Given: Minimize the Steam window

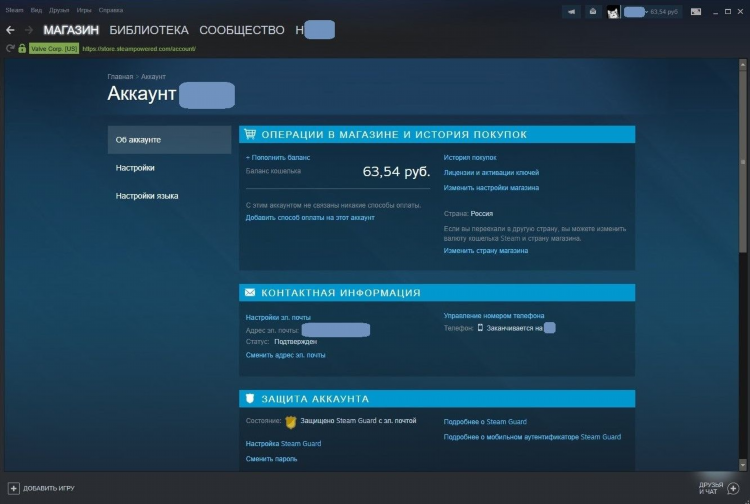Looking at the screenshot, I should tap(716, 12).
